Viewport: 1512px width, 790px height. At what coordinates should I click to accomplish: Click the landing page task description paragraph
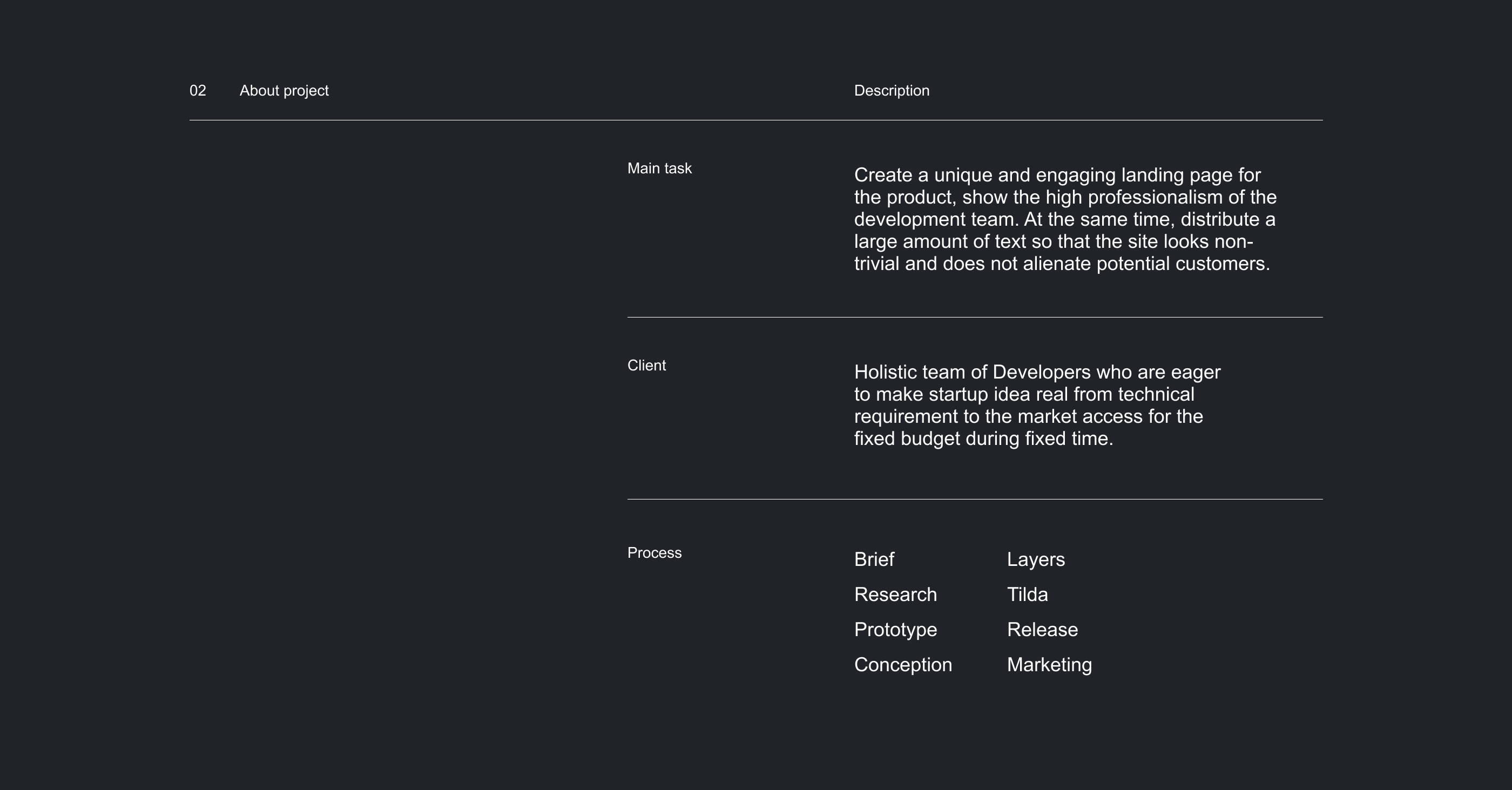1065,220
